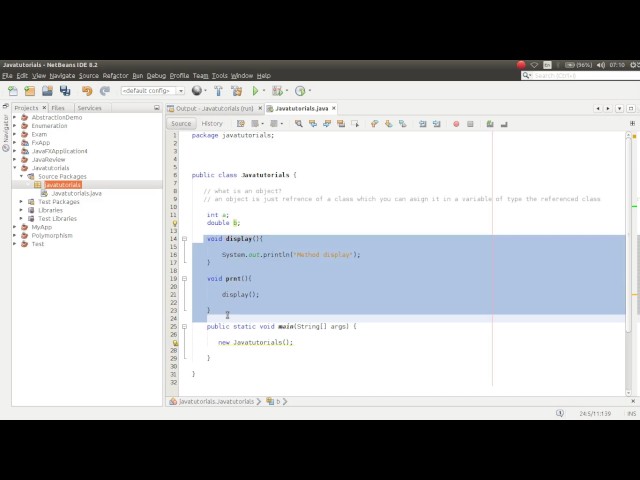This screenshot has height=480, width=640.
Task: Open the battery indicator showing 96%
Action: point(578,65)
